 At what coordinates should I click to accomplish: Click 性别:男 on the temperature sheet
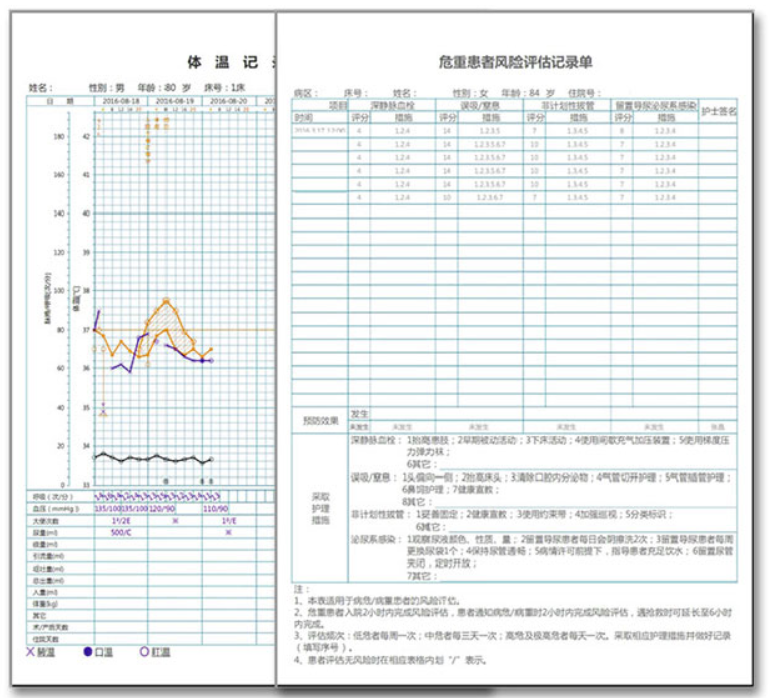click(107, 88)
